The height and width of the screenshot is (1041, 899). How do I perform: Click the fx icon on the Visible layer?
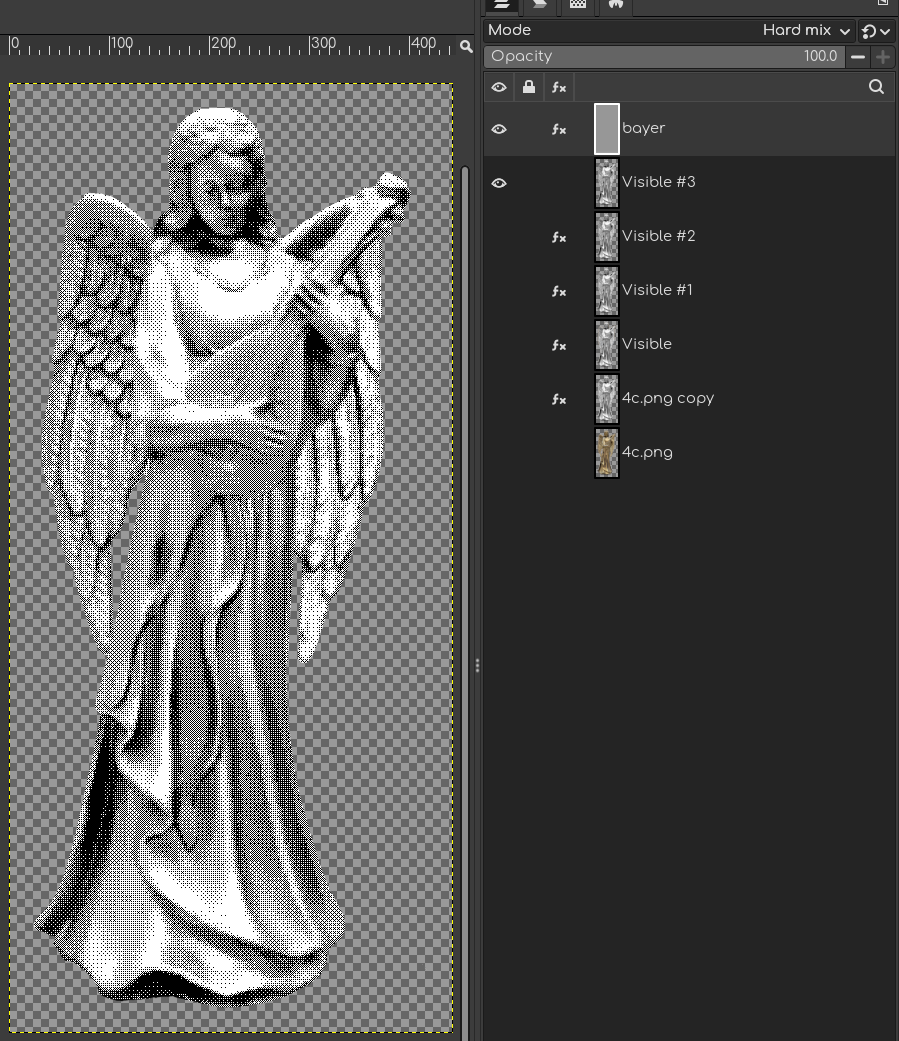coord(559,345)
